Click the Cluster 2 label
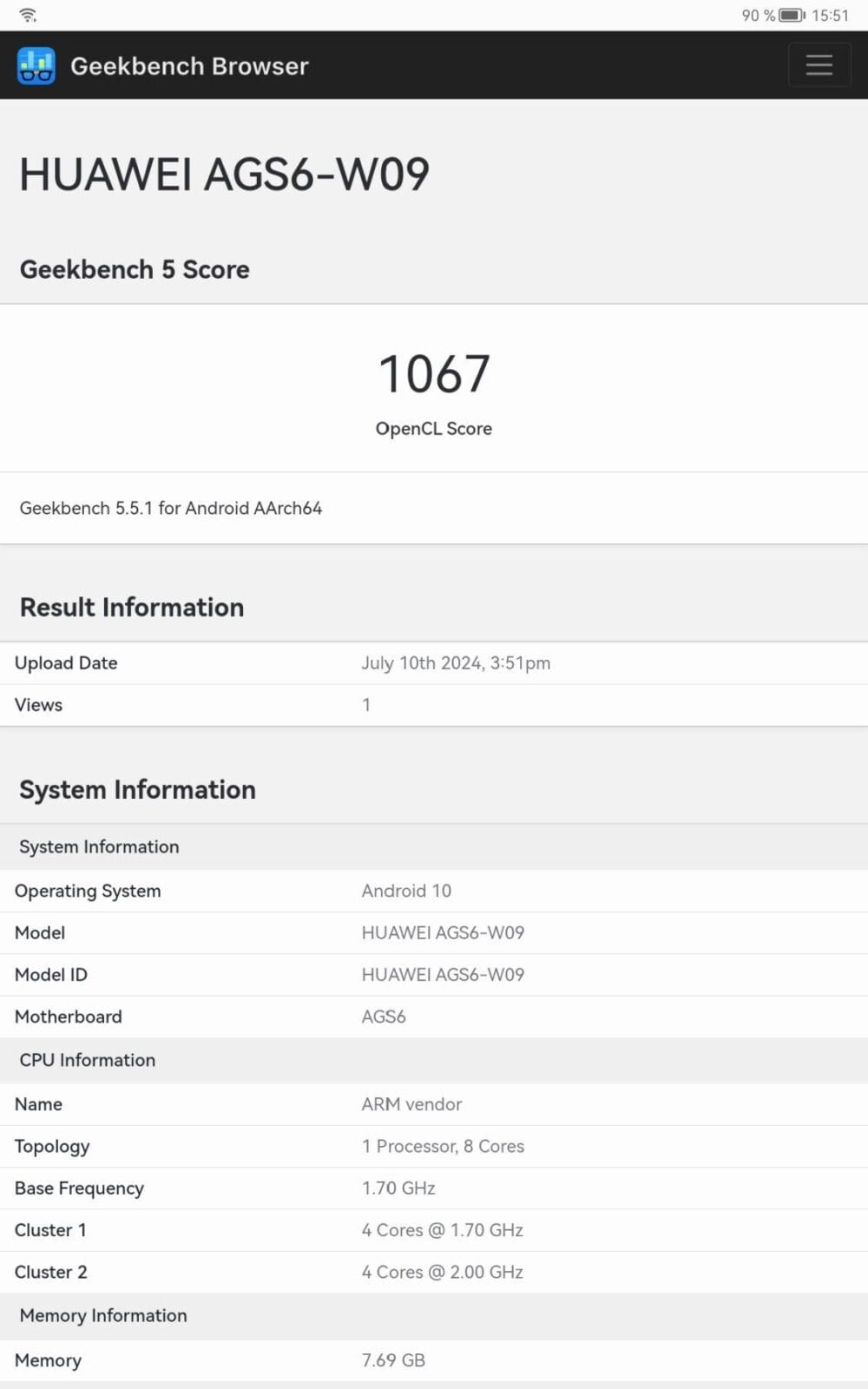The width and height of the screenshot is (868, 1389). [51, 1272]
